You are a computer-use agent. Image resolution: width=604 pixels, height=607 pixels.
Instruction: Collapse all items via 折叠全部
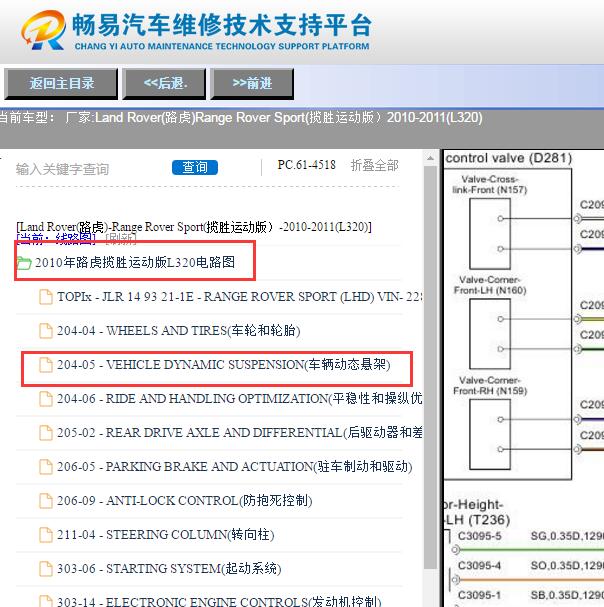(374, 165)
